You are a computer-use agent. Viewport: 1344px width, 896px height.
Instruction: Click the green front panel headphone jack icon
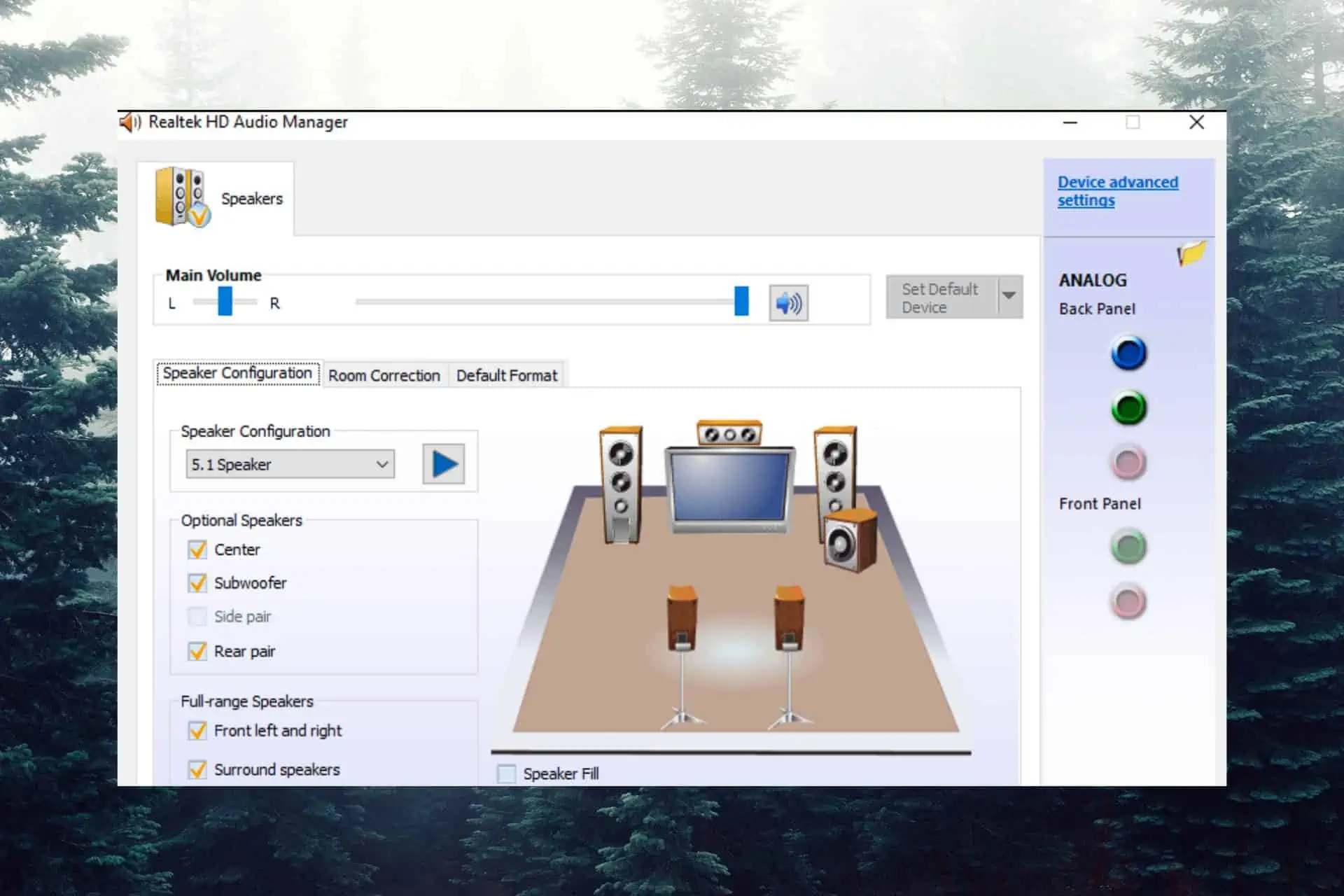click(x=1127, y=547)
